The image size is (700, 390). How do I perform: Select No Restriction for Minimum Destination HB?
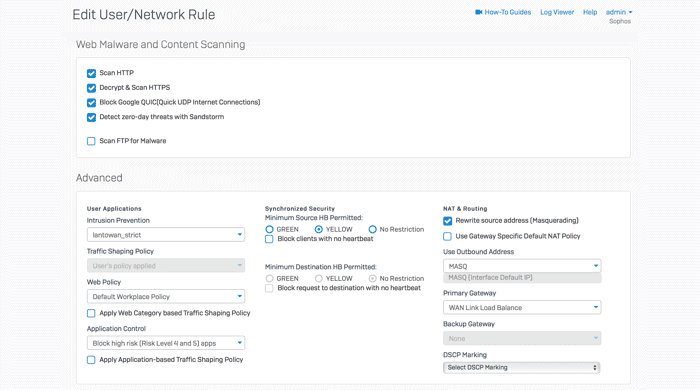372,278
